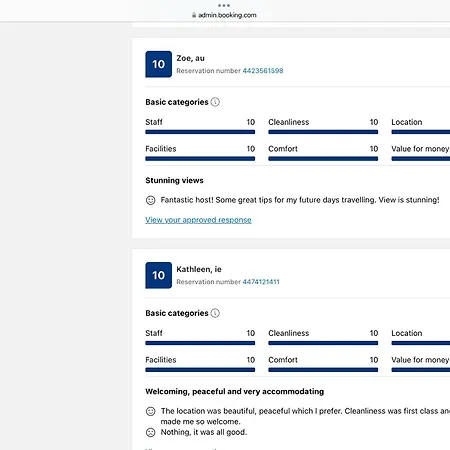Image resolution: width=450 pixels, height=450 pixels.
Task: Click Zoe's Staff rating bar
Action: [x=200, y=132]
